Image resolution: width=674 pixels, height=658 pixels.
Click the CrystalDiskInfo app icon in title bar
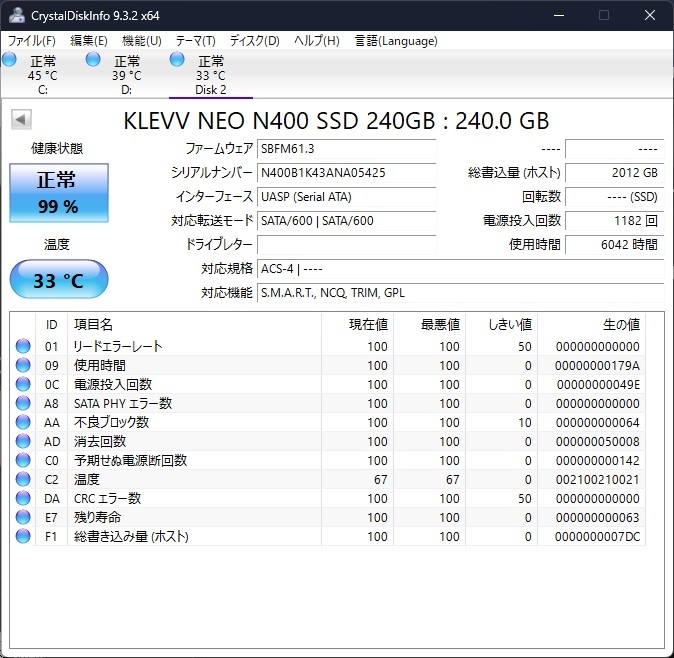pyautogui.click(x=17, y=15)
